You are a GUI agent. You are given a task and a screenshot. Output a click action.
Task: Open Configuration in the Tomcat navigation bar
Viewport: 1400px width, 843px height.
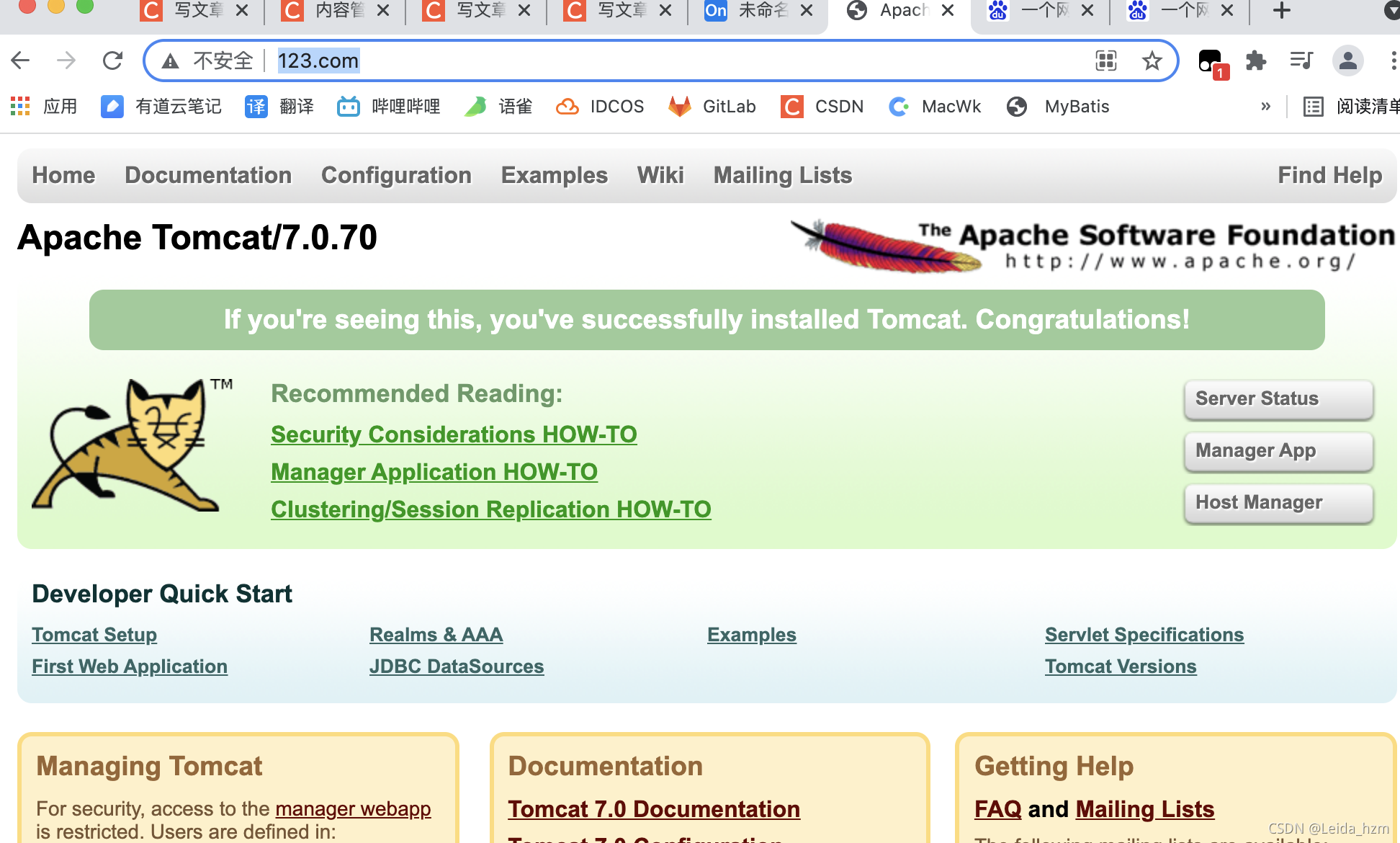(396, 175)
